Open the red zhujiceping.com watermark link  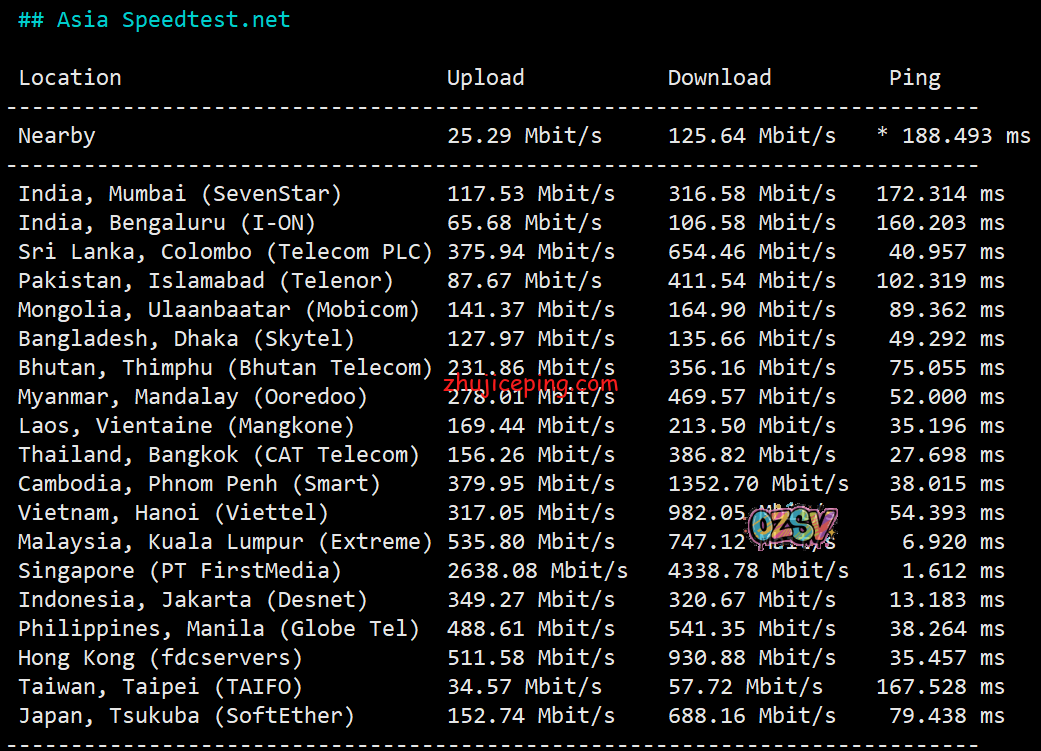click(531, 383)
